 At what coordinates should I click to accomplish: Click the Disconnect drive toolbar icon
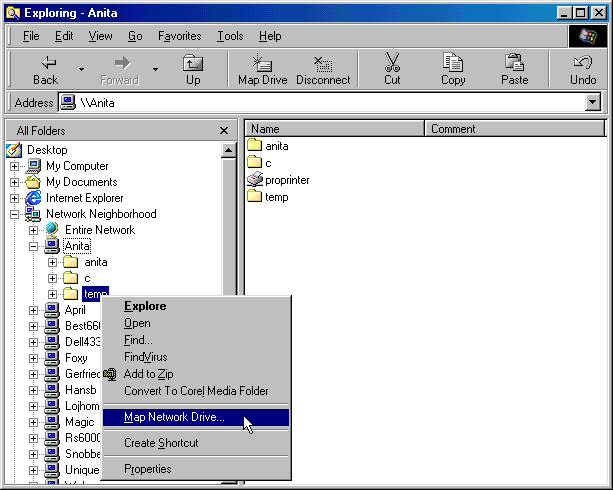(x=323, y=63)
